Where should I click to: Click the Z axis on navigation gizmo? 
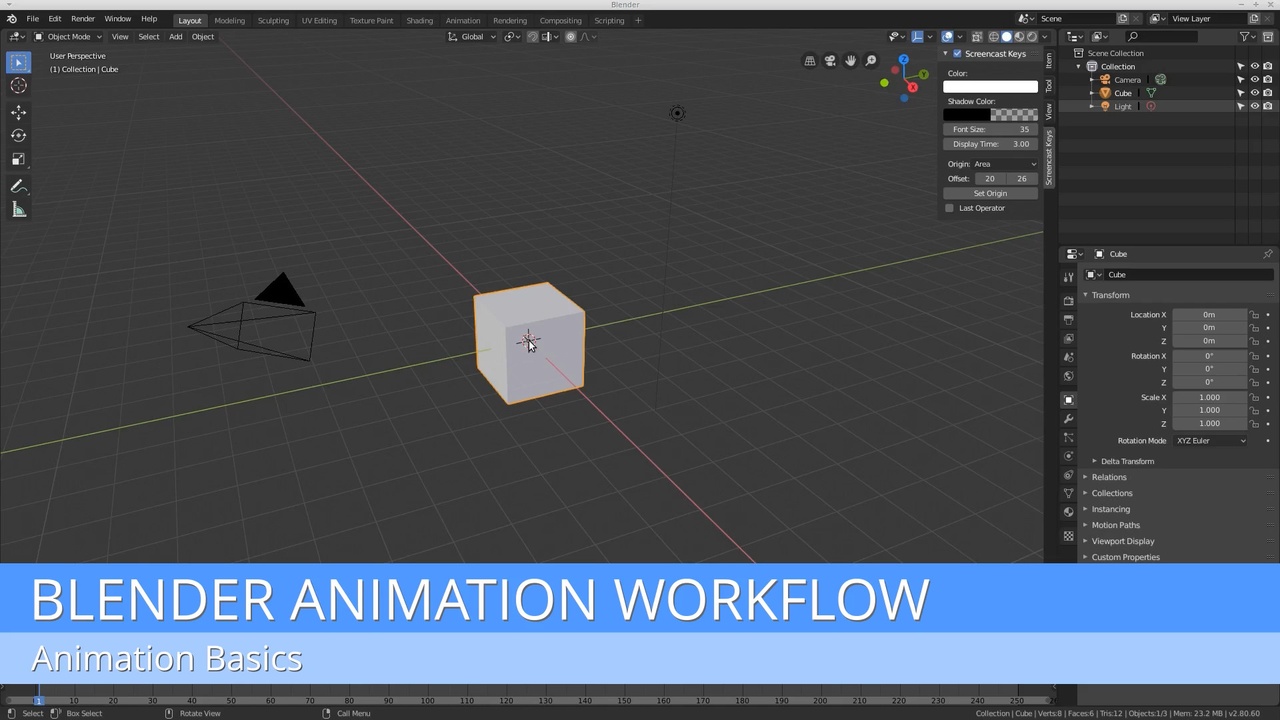tap(903, 60)
